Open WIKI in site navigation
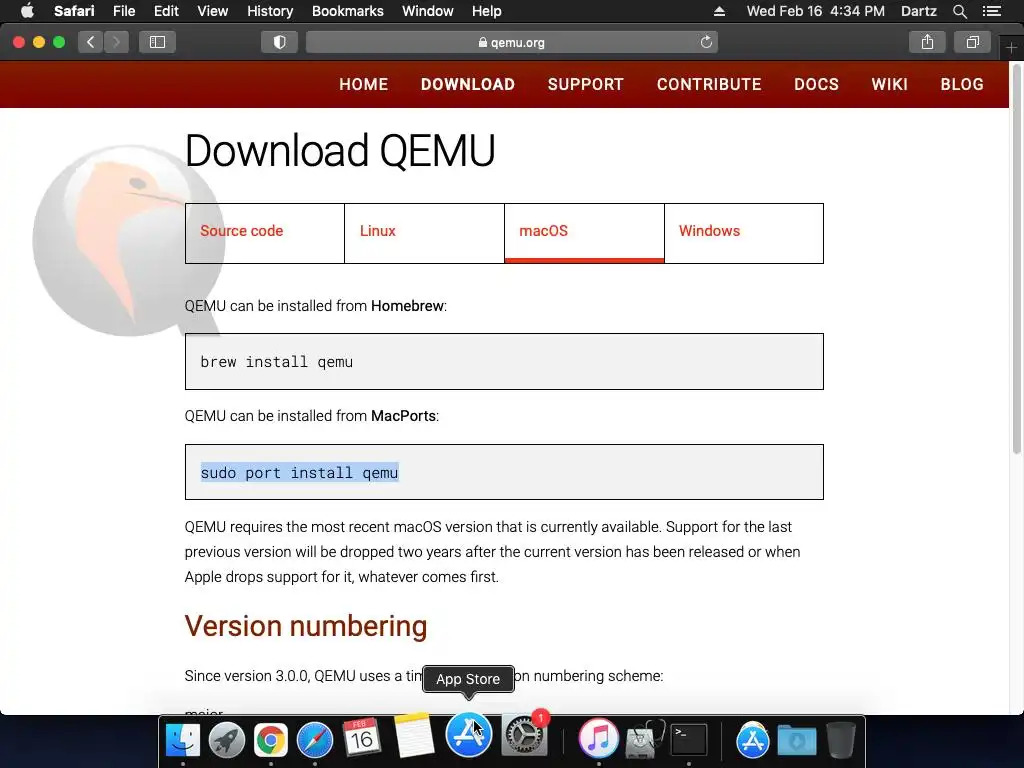 point(889,84)
